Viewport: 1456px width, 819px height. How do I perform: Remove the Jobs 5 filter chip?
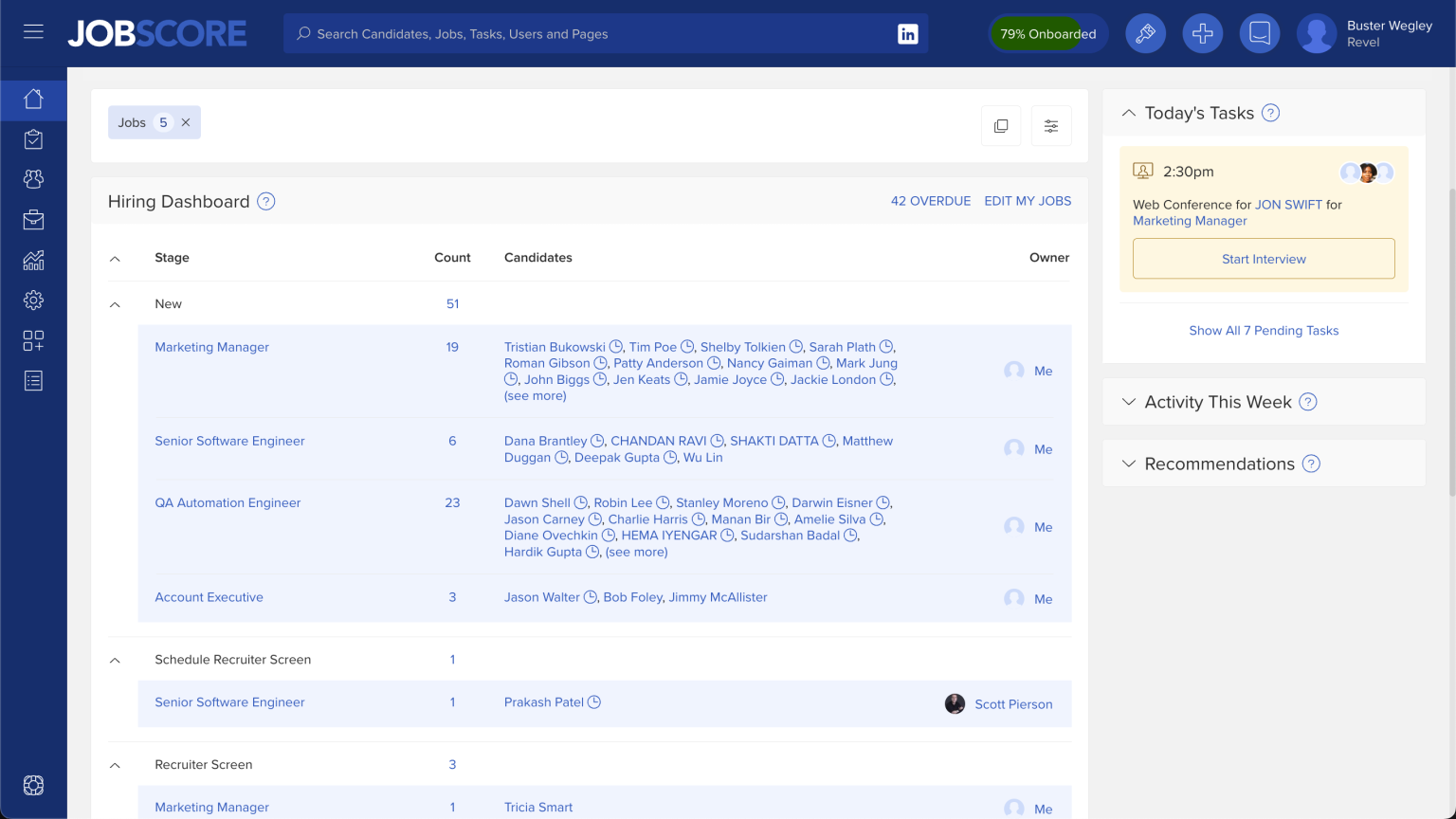(x=186, y=122)
